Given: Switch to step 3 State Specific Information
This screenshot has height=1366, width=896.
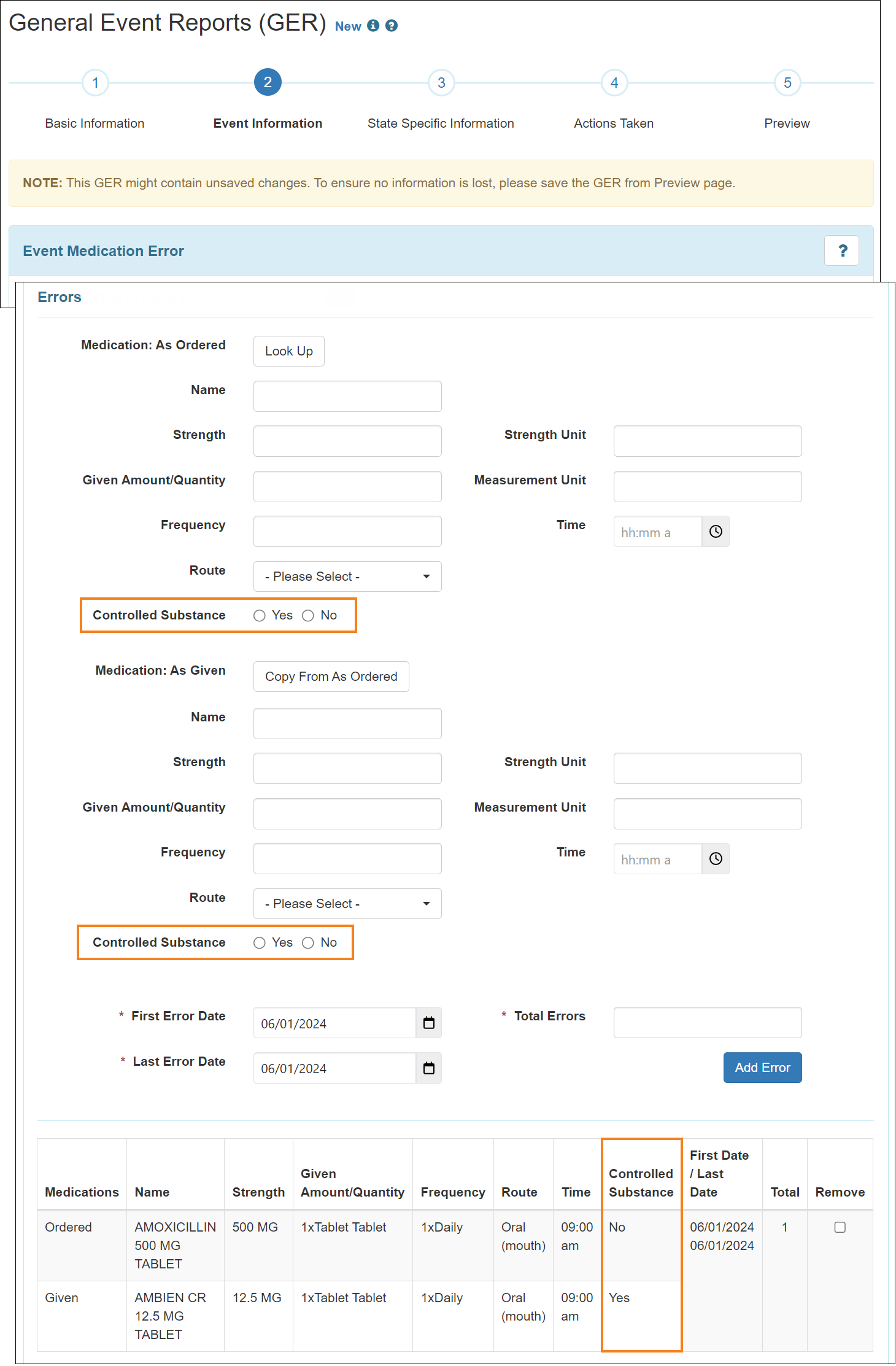Looking at the screenshot, I should [441, 83].
